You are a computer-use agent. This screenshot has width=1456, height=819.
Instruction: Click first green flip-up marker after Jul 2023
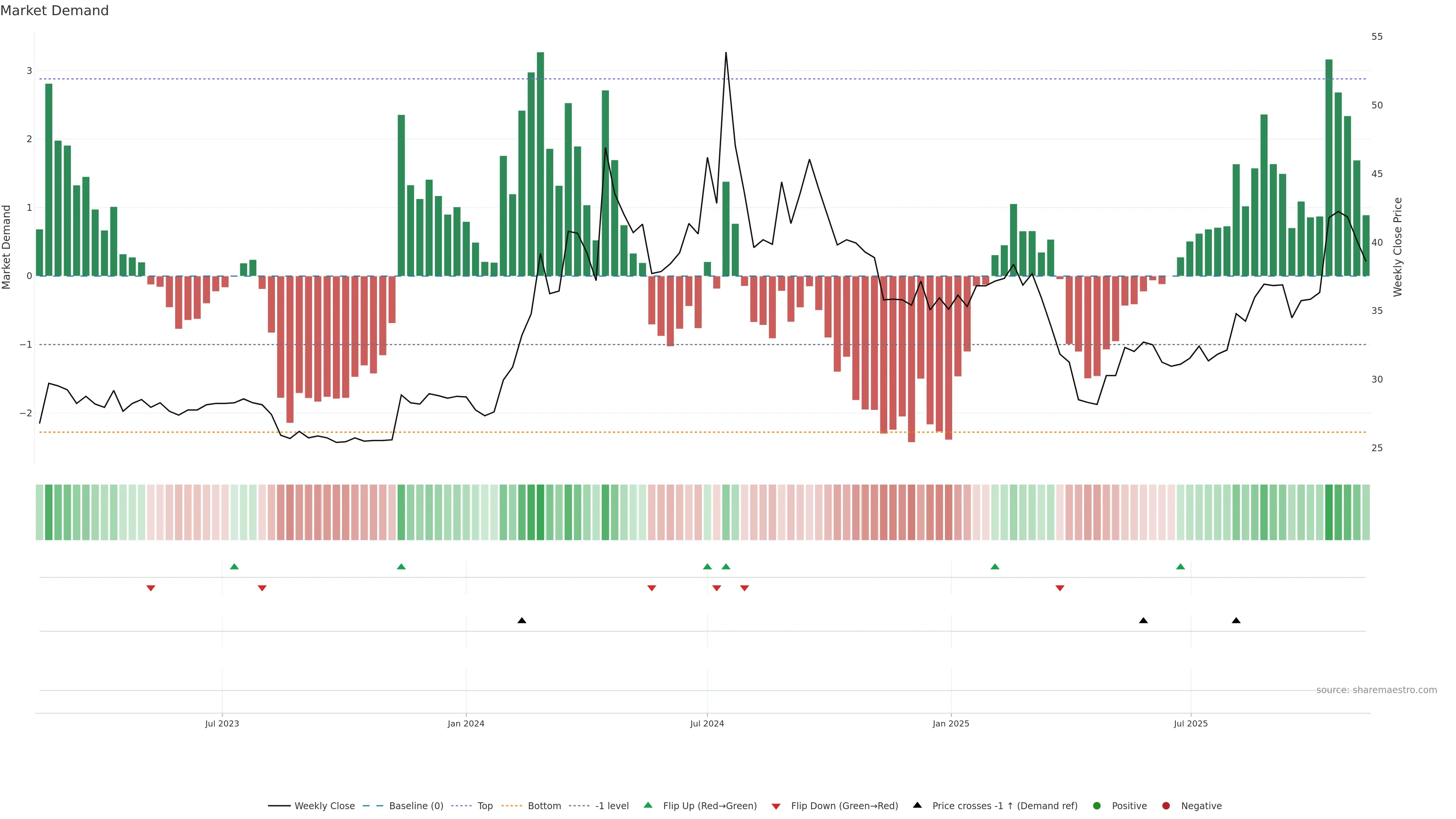tap(235, 567)
